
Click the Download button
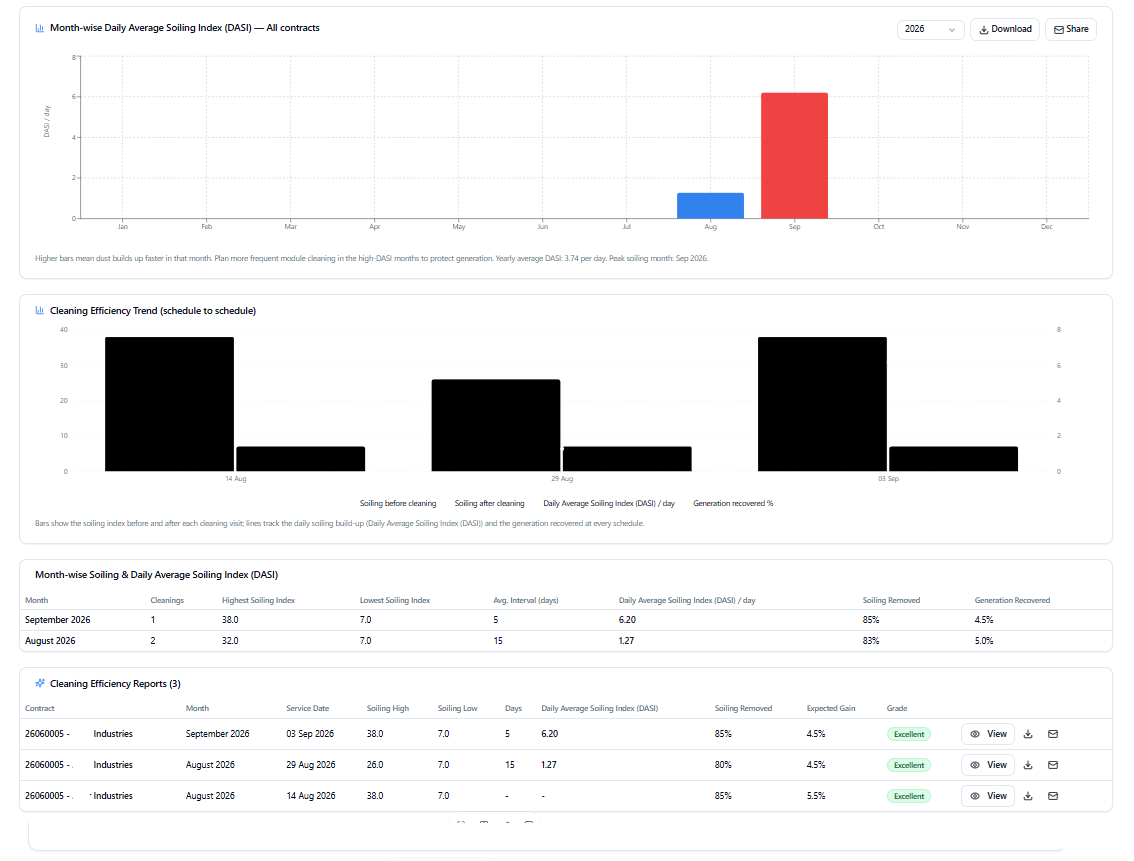pos(1005,29)
